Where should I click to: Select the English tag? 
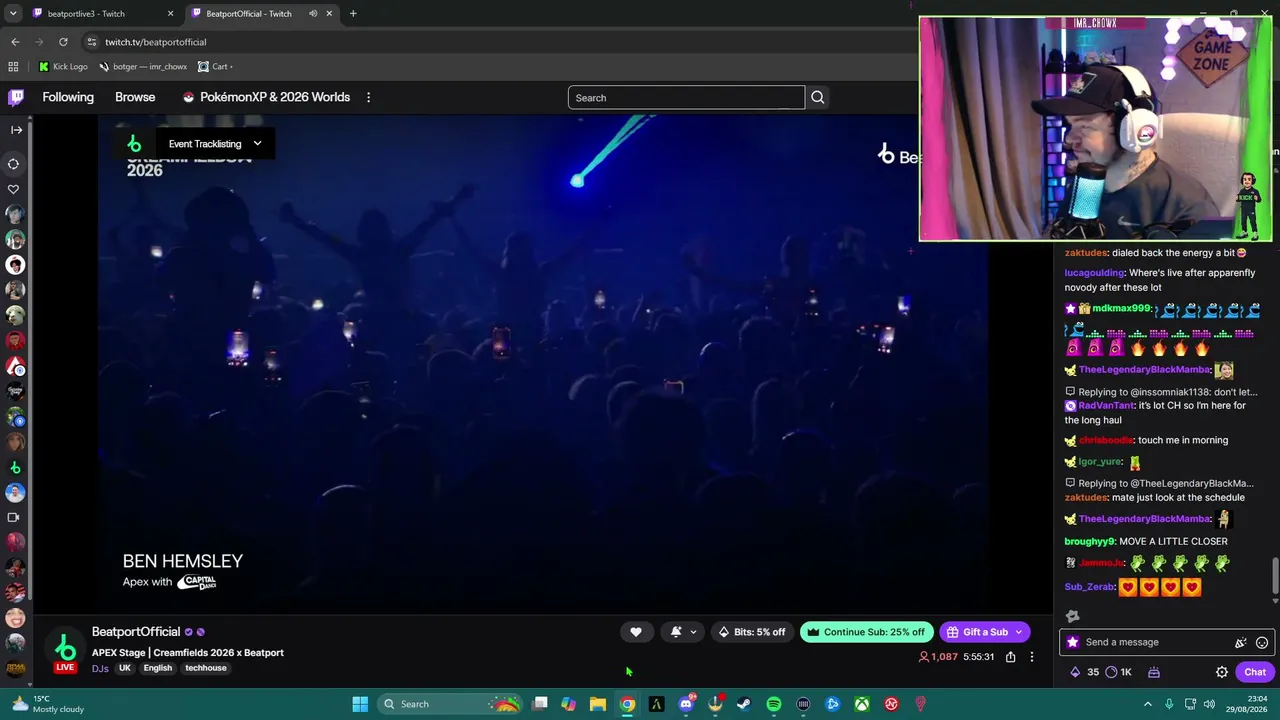(157, 668)
